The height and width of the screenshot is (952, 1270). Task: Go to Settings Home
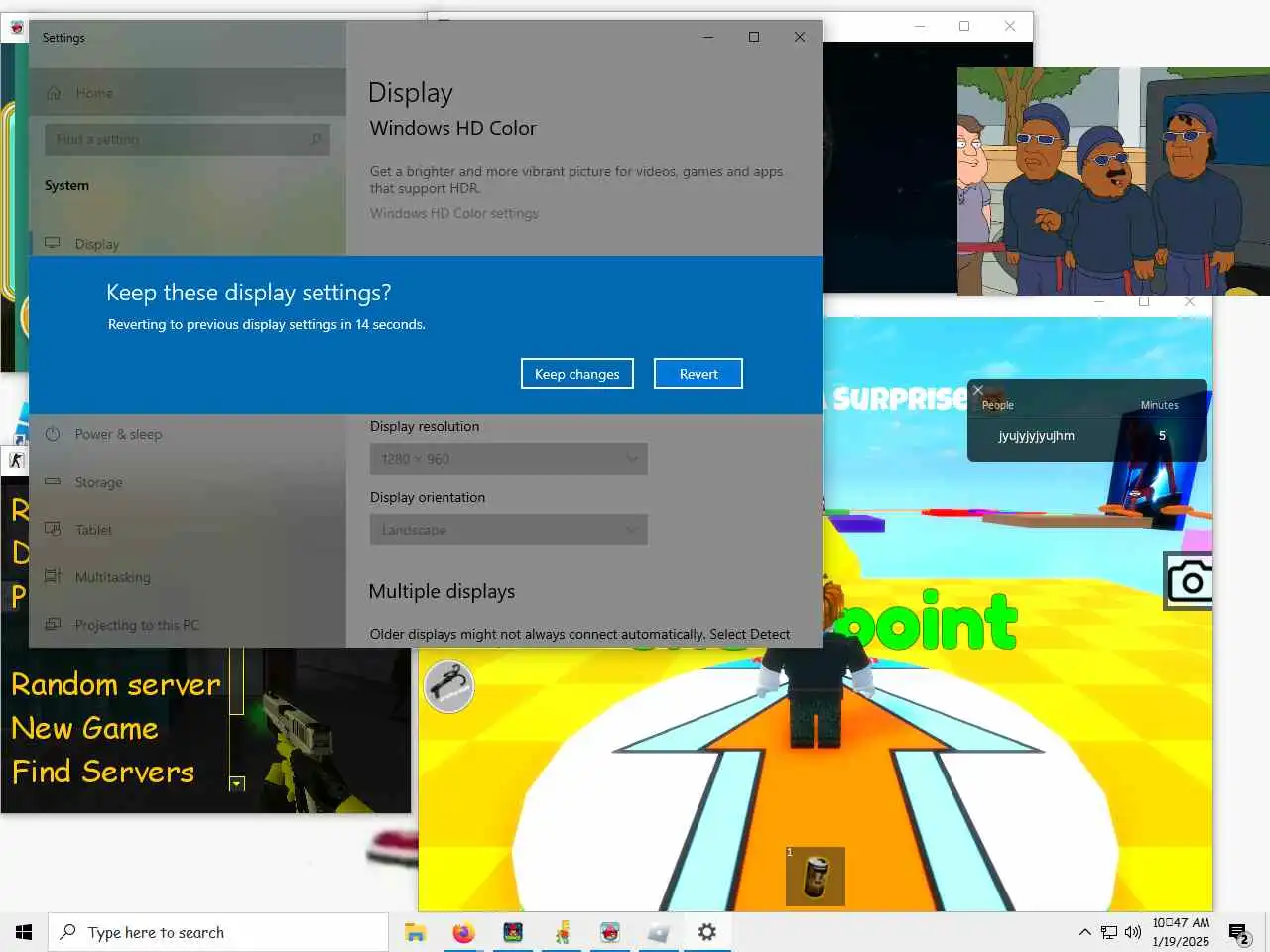coord(187,93)
